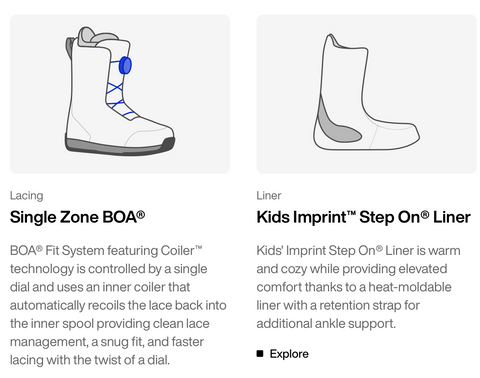Click the word Coiler™ in lacing description
Screen dimensions: 480x378
click(181, 251)
